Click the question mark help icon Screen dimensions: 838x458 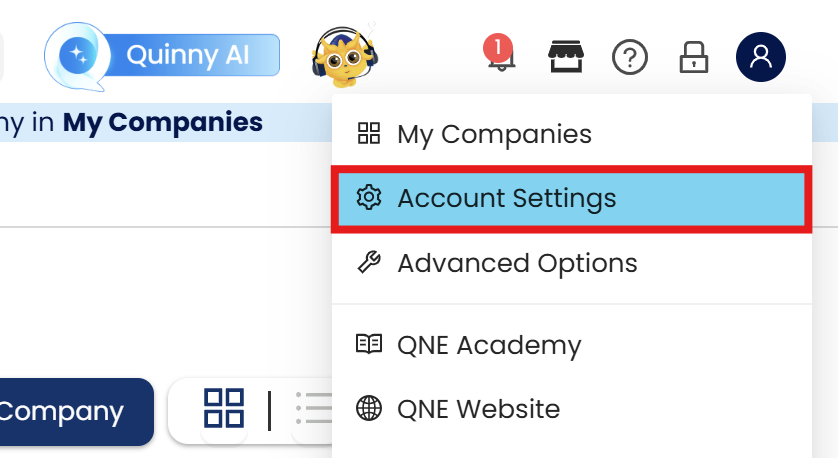[x=630, y=58]
